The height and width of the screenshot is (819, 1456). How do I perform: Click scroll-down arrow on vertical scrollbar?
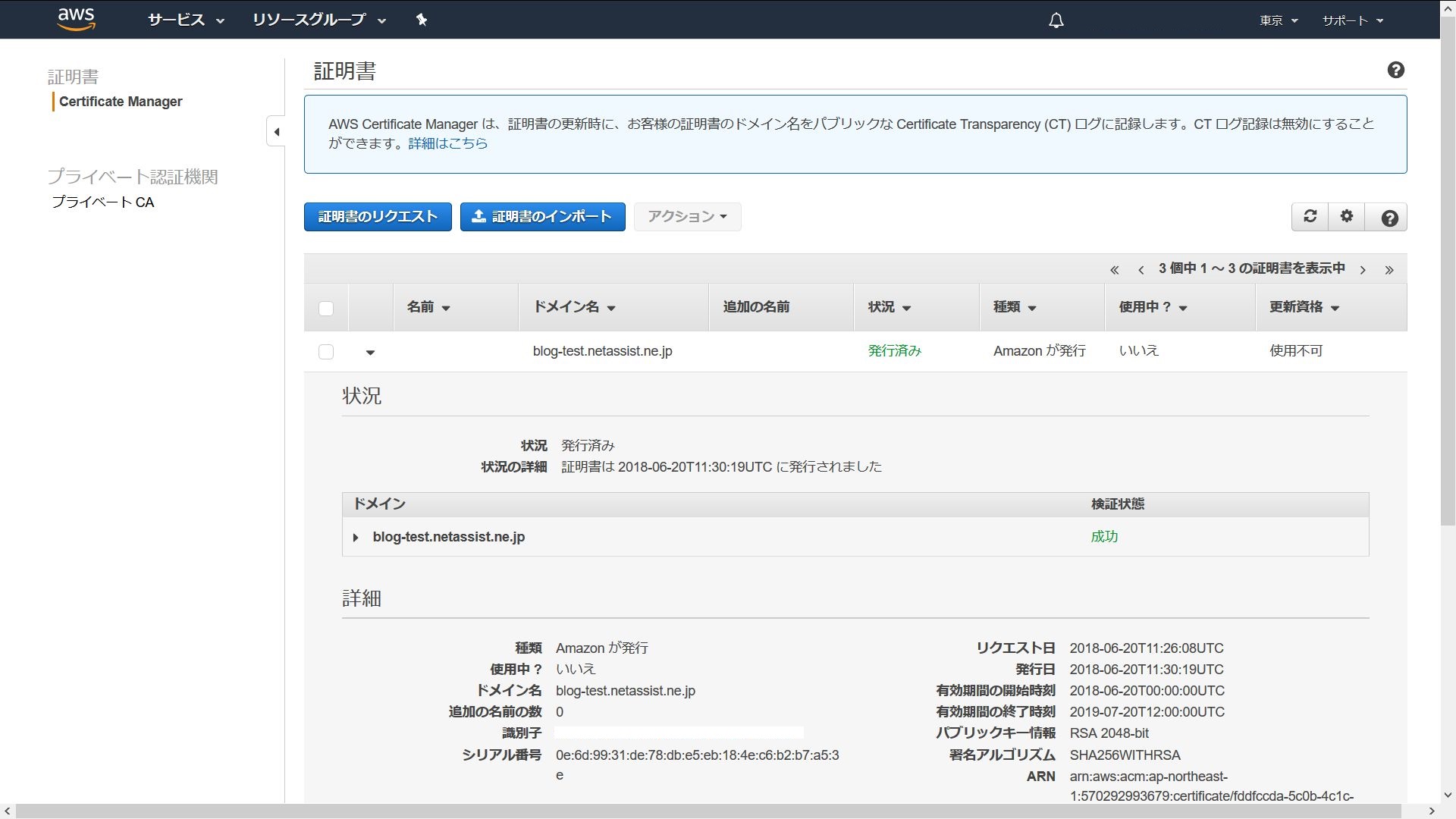(1448, 795)
